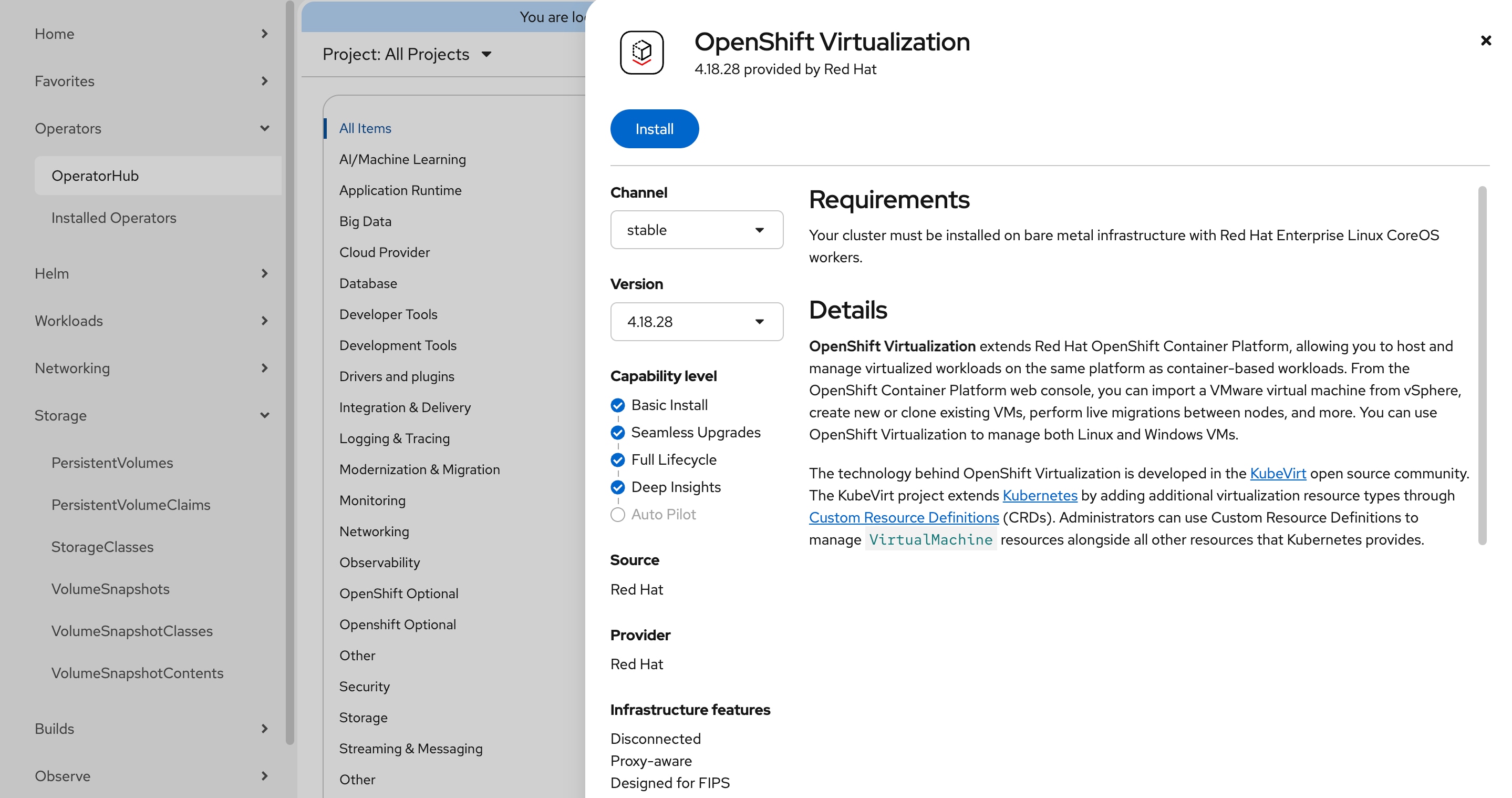This screenshot has width=1512, height=798.
Task: Click the Designed for FIPS feature
Action: point(670,783)
